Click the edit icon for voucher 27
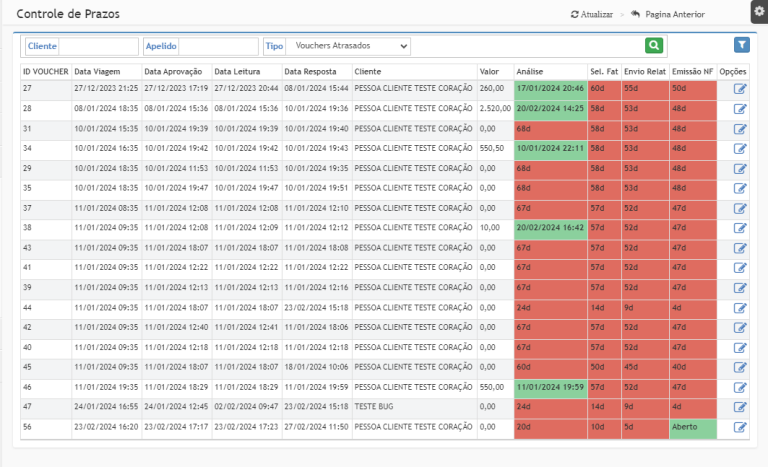 point(740,88)
